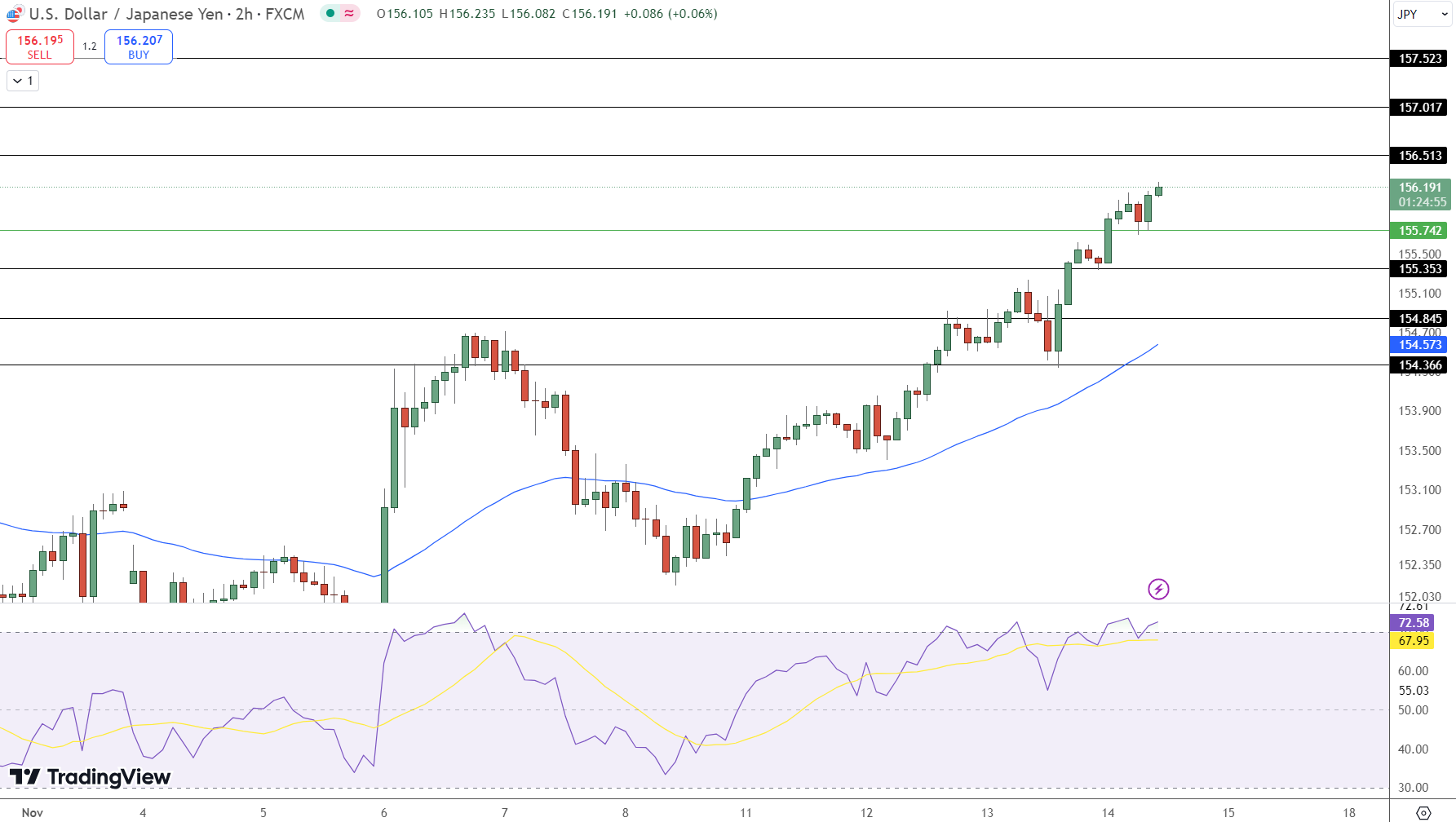Select the 157.523 price level label
The image size is (1456, 822).
1419,59
